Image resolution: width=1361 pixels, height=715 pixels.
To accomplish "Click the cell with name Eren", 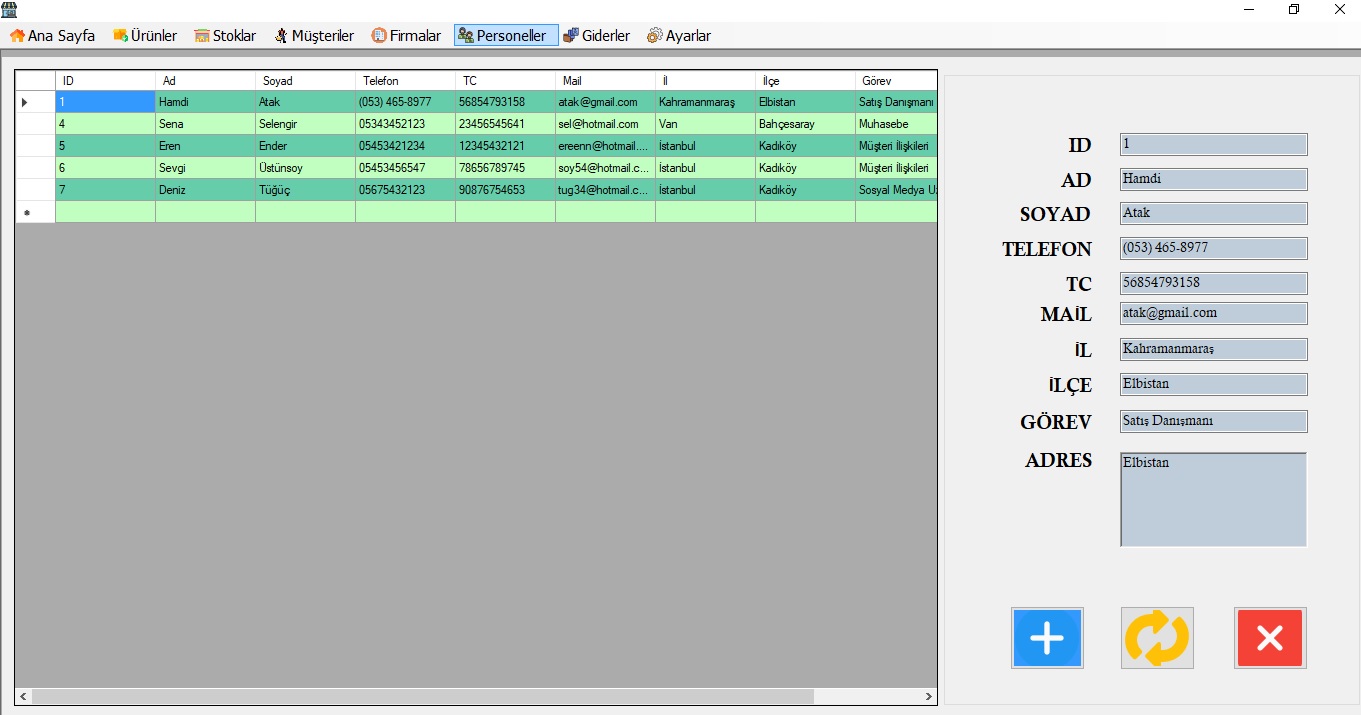I will [x=205, y=146].
